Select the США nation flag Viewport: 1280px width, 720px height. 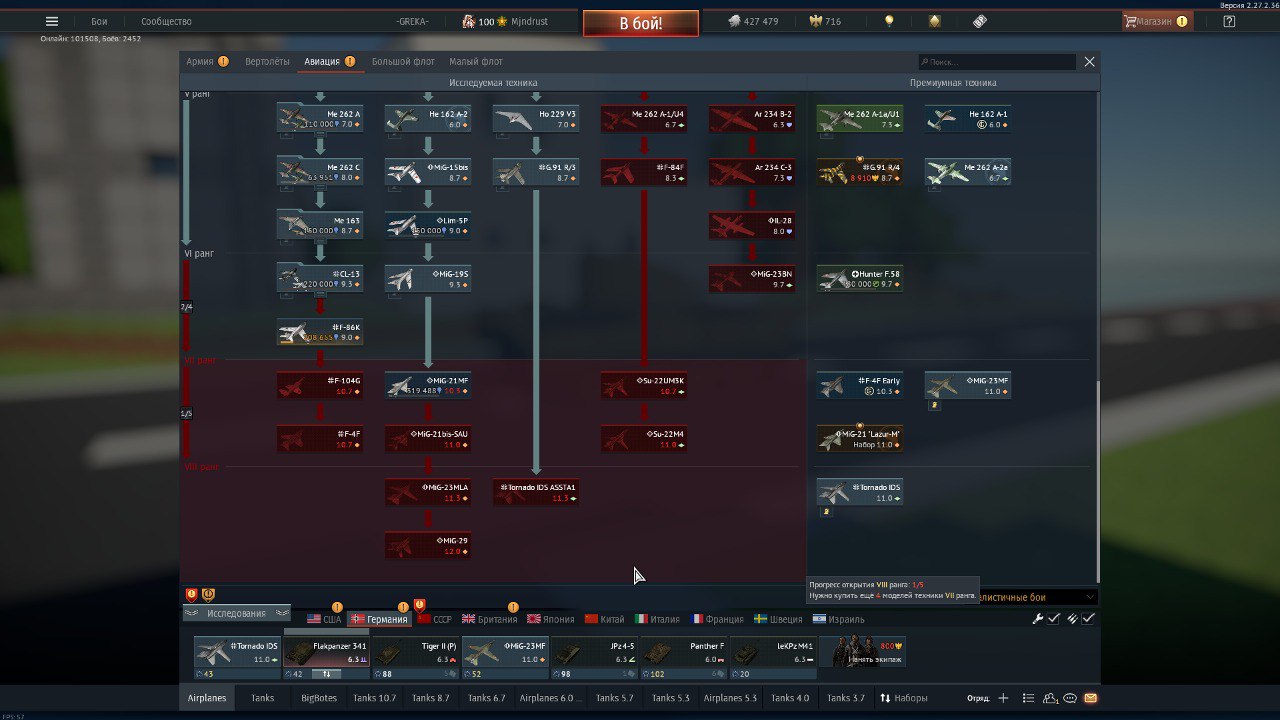click(324, 619)
